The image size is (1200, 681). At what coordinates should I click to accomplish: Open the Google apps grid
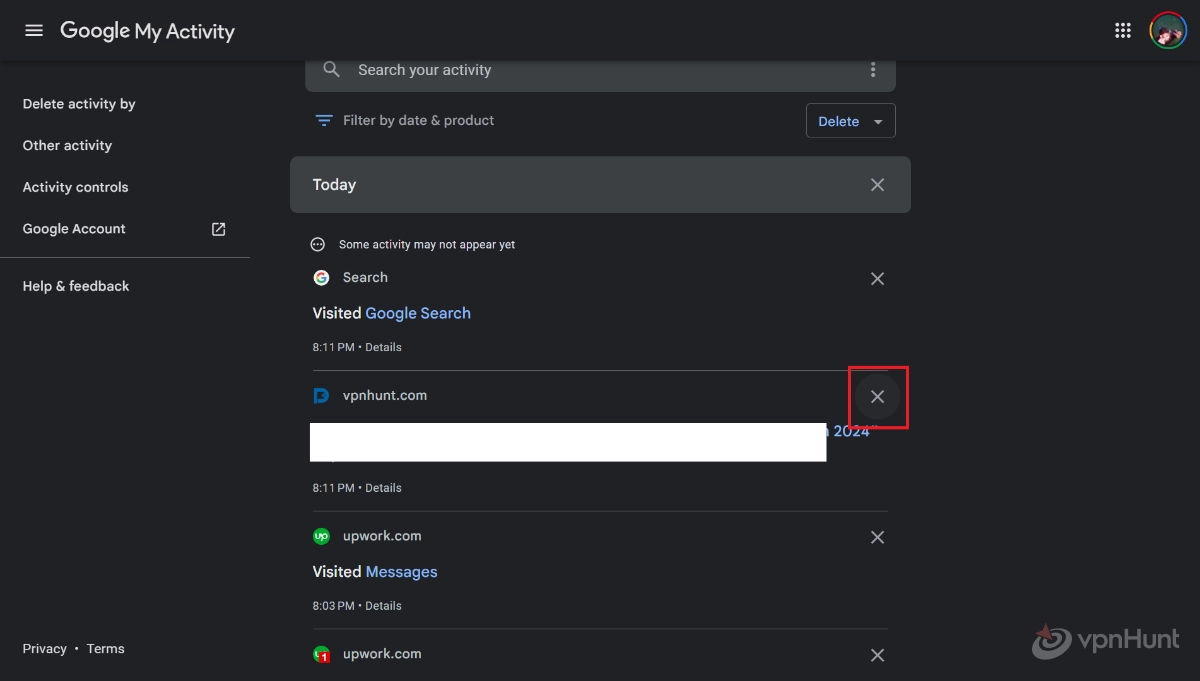coord(1123,30)
